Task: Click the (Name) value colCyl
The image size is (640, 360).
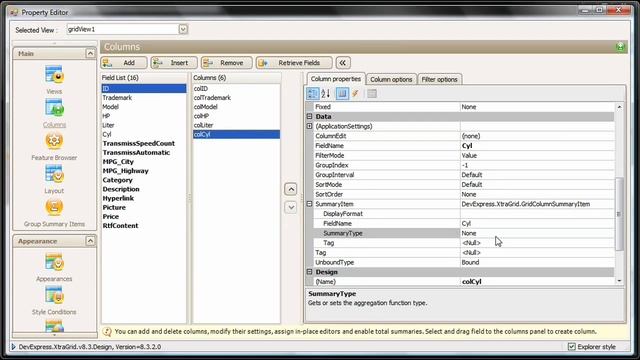Action: 537,282
